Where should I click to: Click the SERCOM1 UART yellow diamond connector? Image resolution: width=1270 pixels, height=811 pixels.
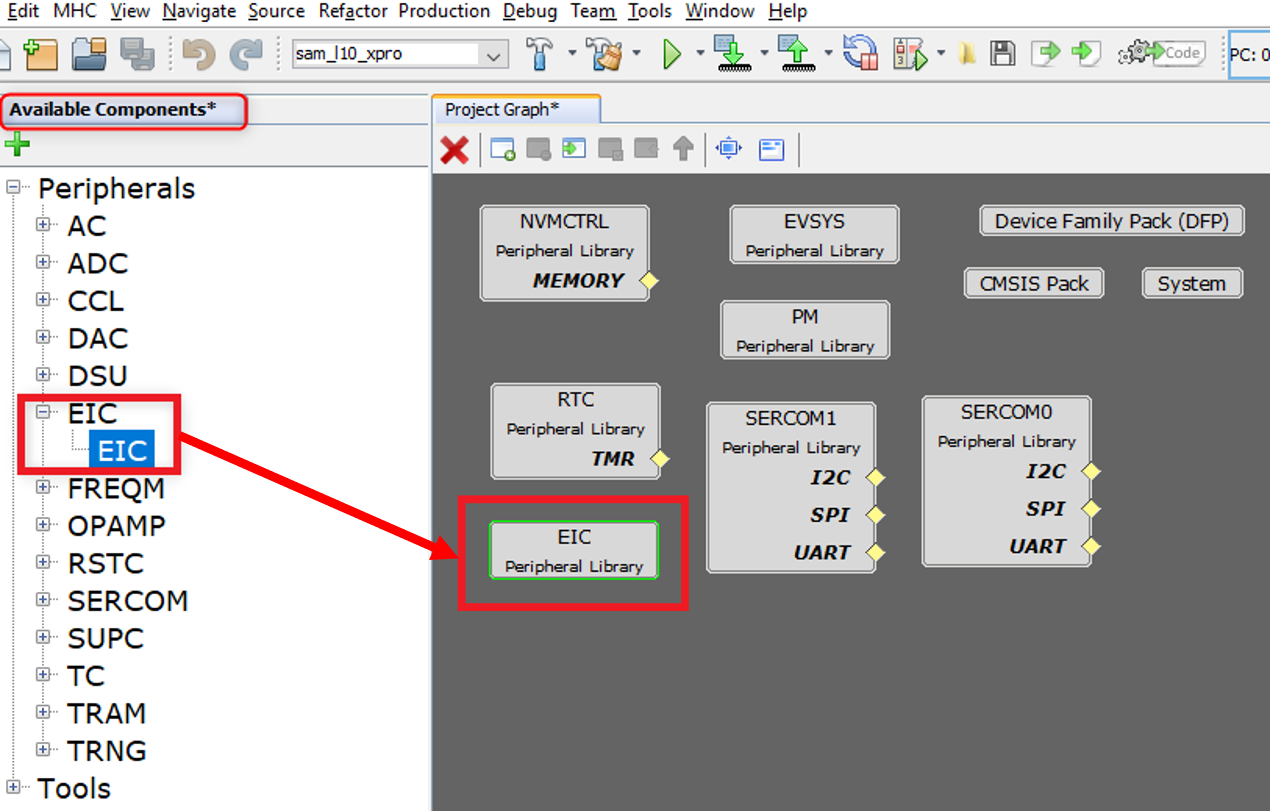(876, 552)
